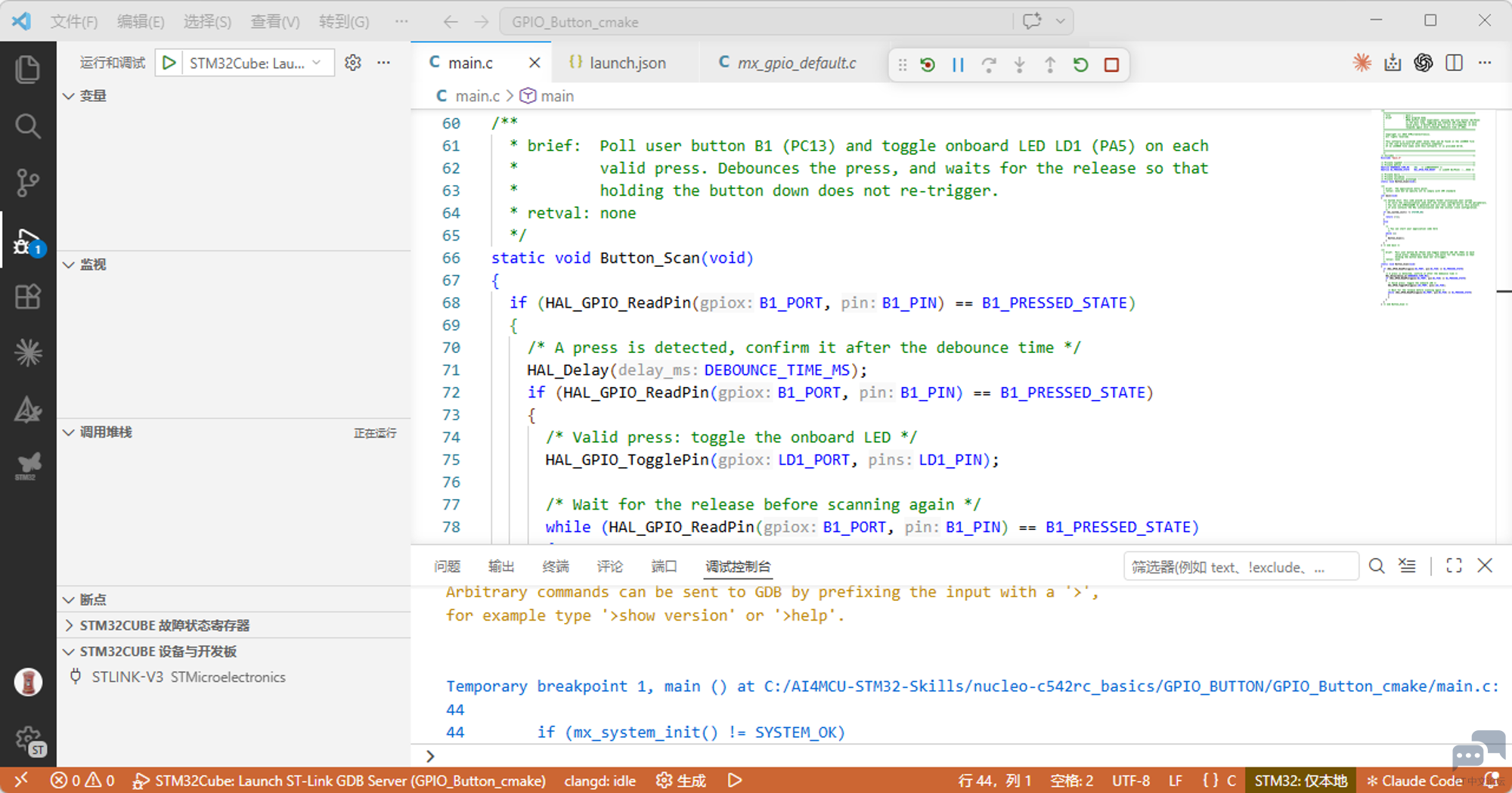Open the Manage gear in activity bar
Image resolution: width=1512 pixels, height=793 pixels.
click(x=29, y=740)
